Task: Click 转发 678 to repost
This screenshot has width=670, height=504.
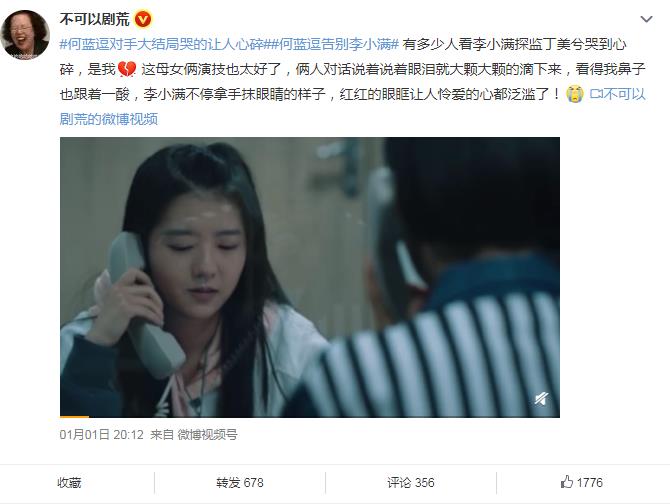Action: [x=240, y=483]
